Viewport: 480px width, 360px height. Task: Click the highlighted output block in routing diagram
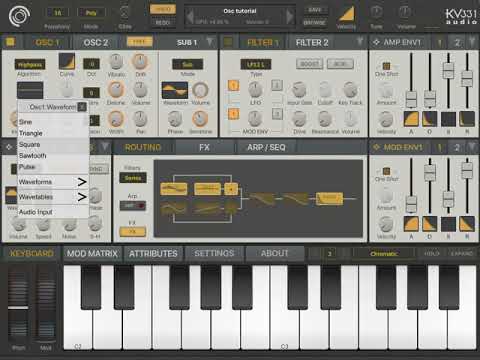(x=329, y=198)
